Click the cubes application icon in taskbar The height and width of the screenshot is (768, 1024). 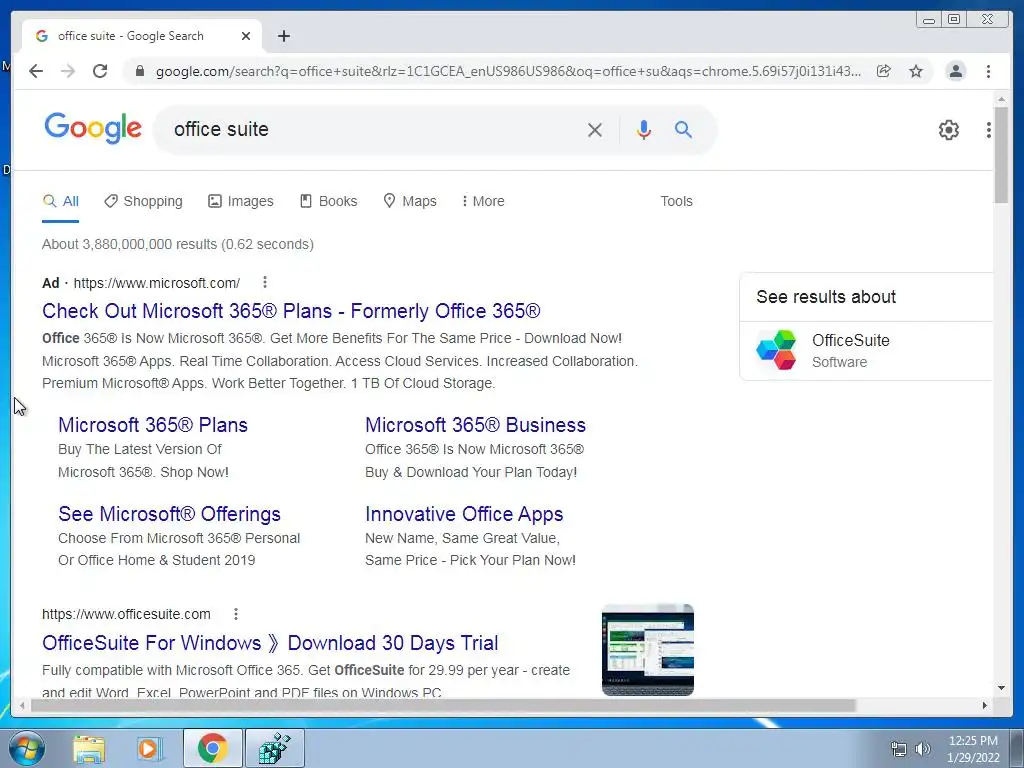[x=274, y=748]
